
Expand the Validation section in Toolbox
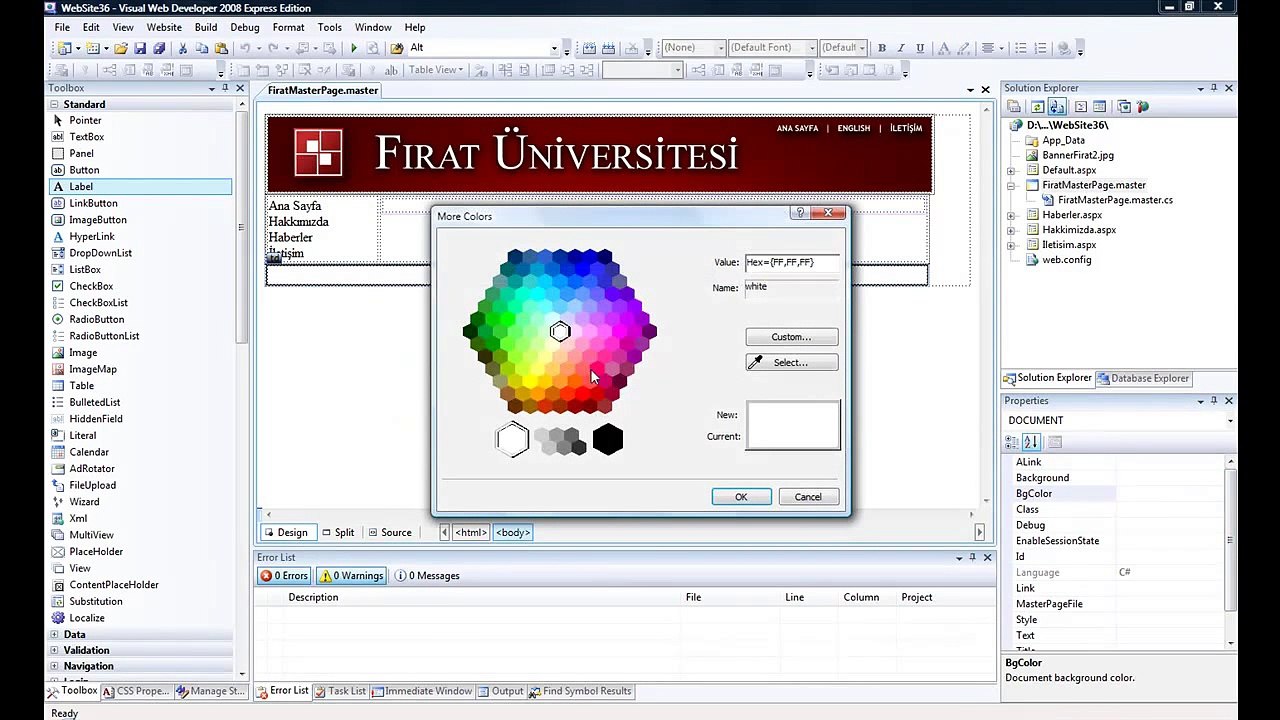pos(55,650)
